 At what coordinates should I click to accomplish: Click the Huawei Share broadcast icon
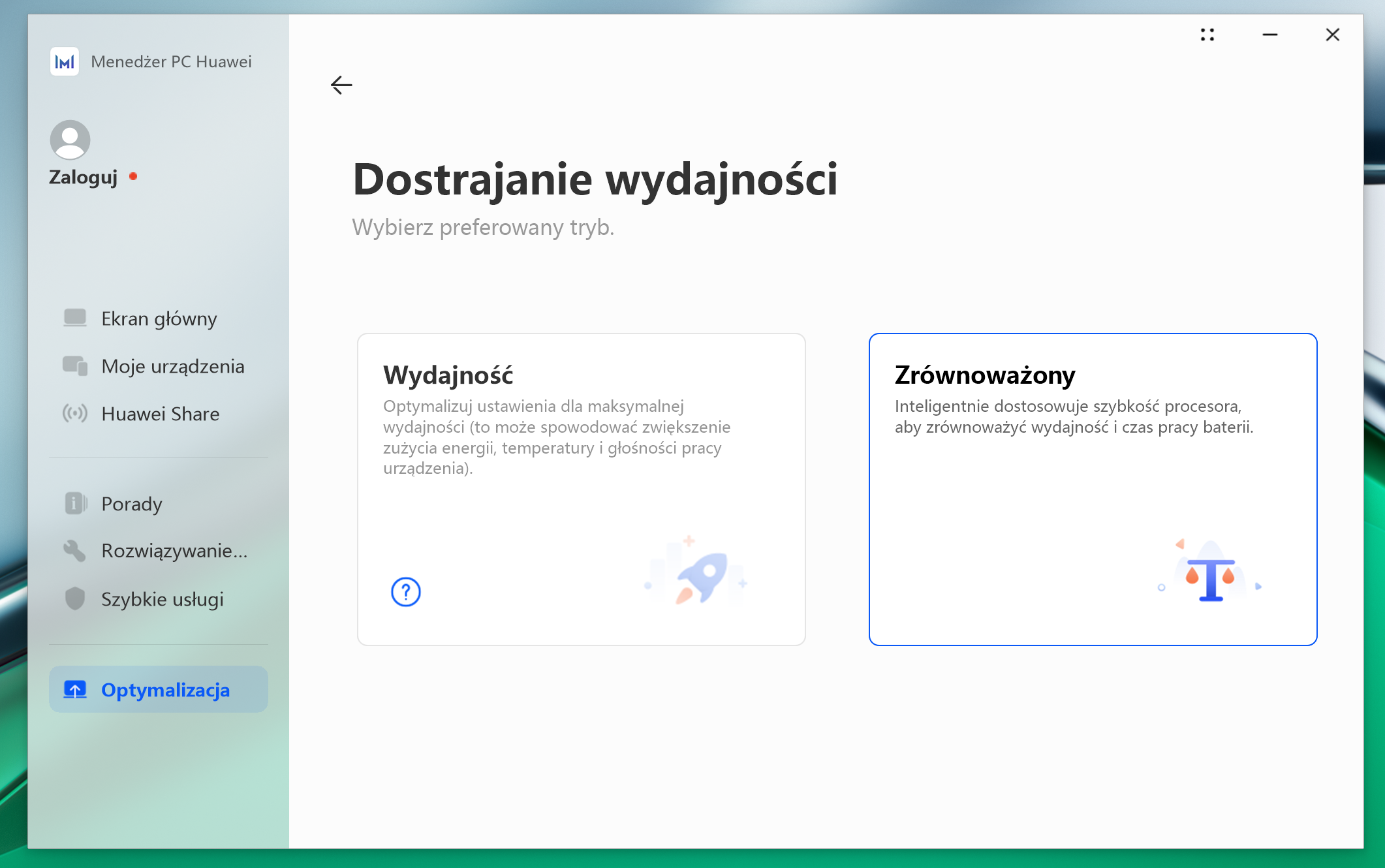[75, 413]
